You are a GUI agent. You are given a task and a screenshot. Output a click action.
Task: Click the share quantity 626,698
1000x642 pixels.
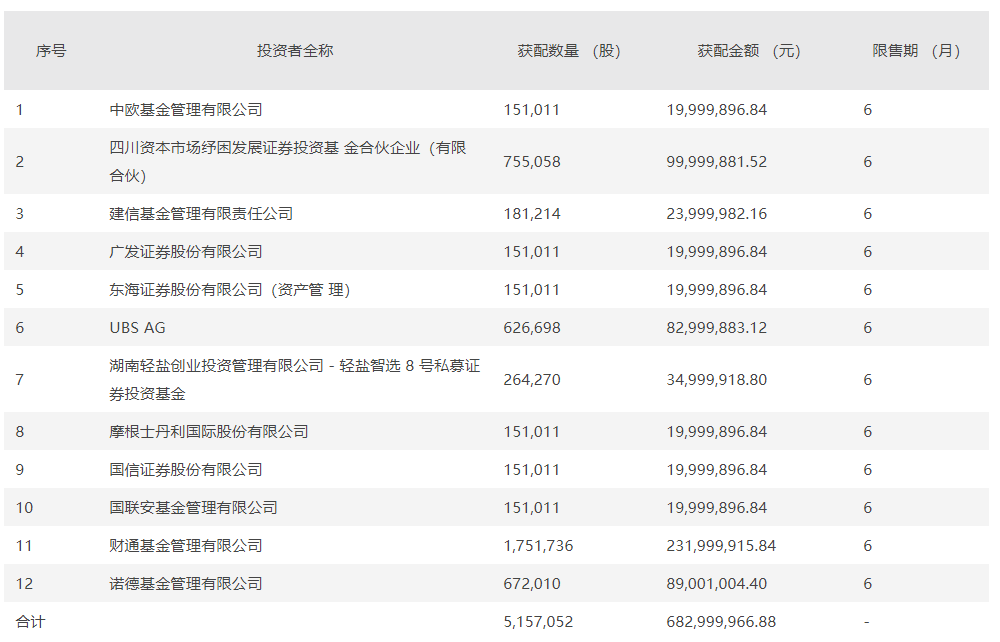click(532, 328)
